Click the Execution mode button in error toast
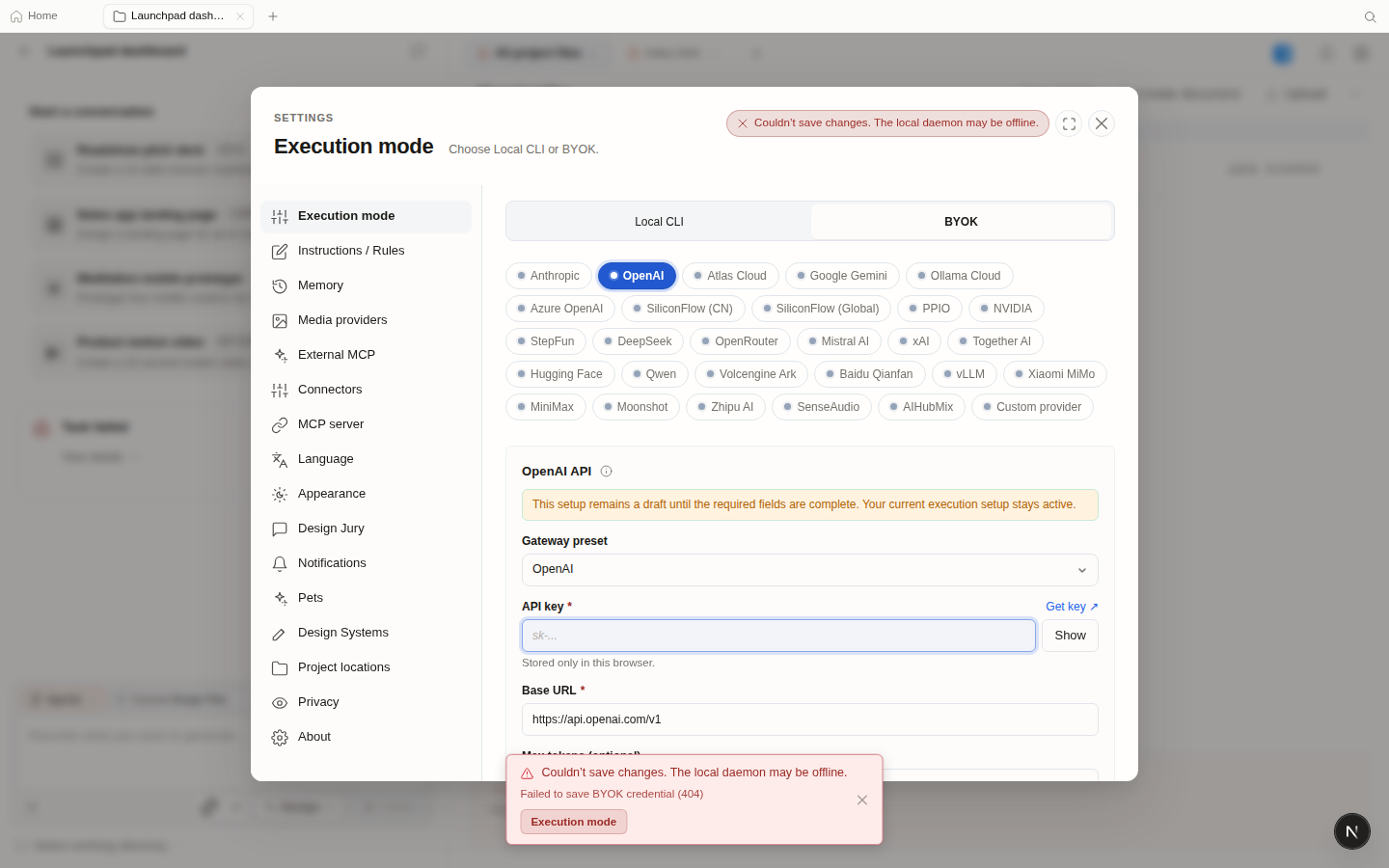Screen dimensions: 1389x868 coord(574,822)
